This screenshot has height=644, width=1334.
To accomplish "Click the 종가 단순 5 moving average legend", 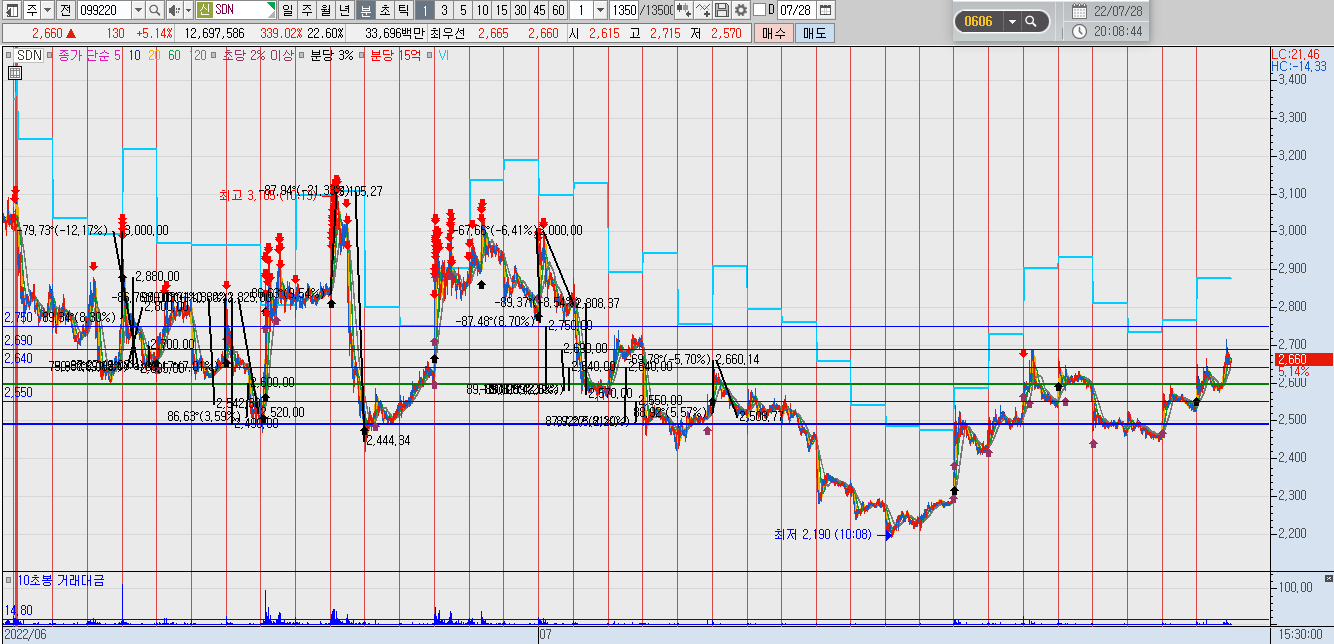I will [x=89, y=55].
